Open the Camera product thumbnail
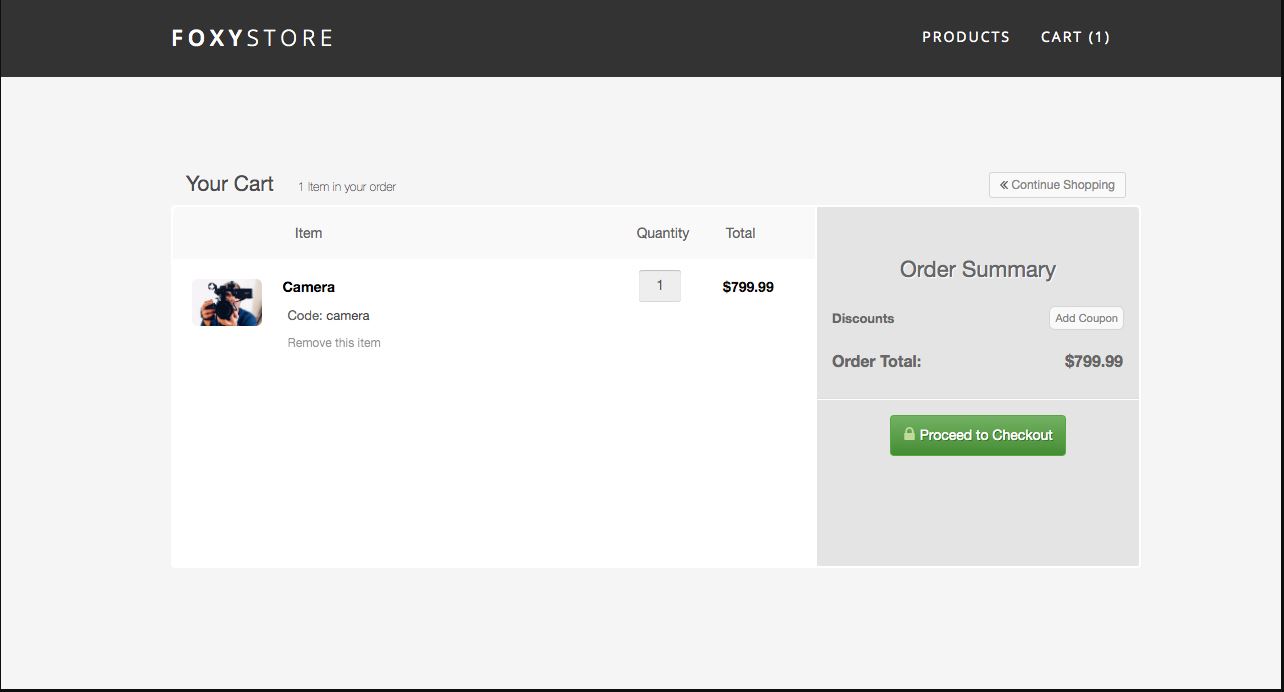Image resolution: width=1284 pixels, height=692 pixels. [227, 302]
